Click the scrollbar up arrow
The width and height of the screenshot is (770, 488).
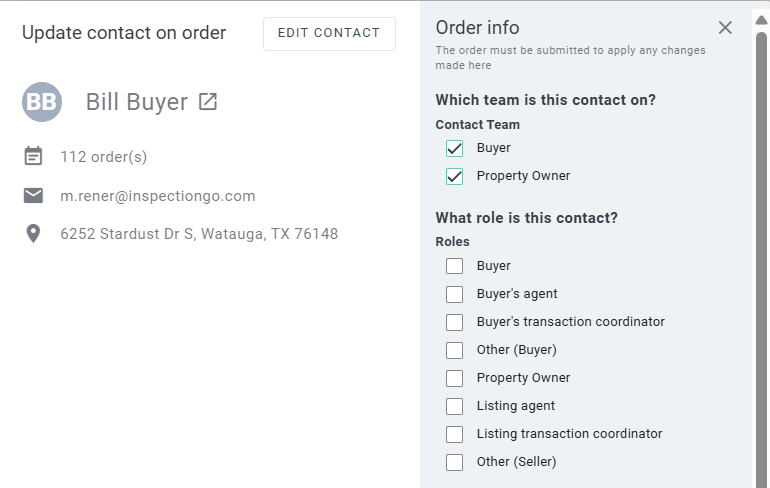coord(761,17)
